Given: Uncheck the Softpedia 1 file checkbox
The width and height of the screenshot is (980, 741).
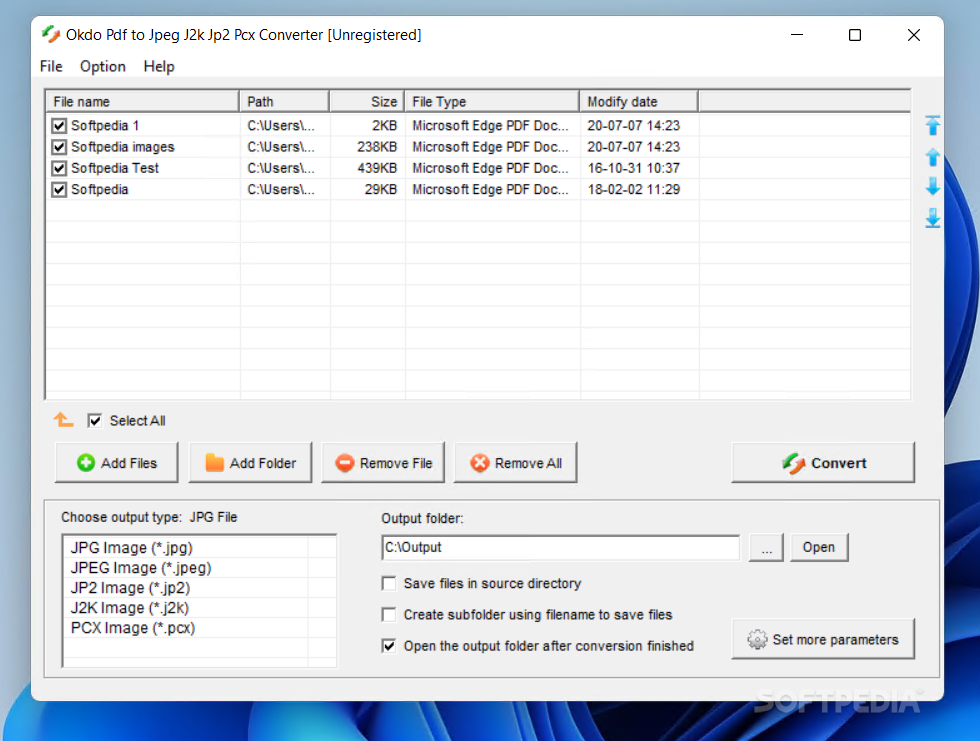Looking at the screenshot, I should click(x=59, y=126).
